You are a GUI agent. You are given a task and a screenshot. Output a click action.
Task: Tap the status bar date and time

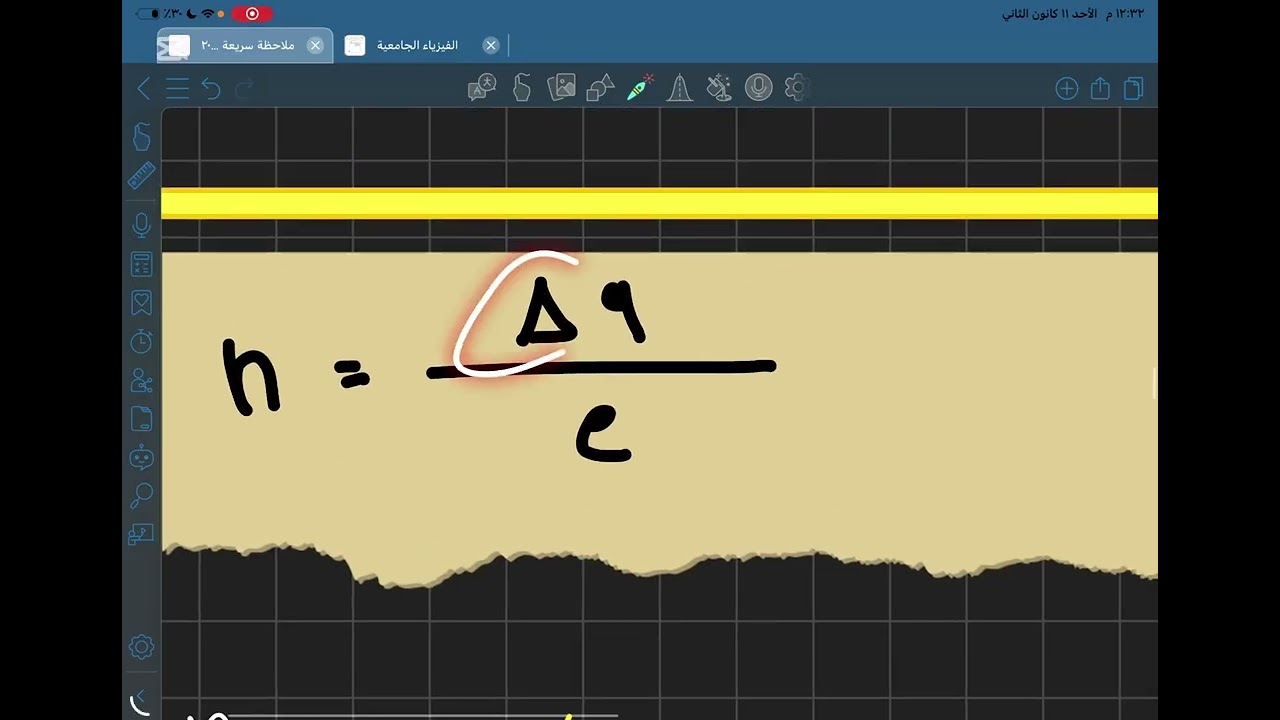click(x=1072, y=14)
